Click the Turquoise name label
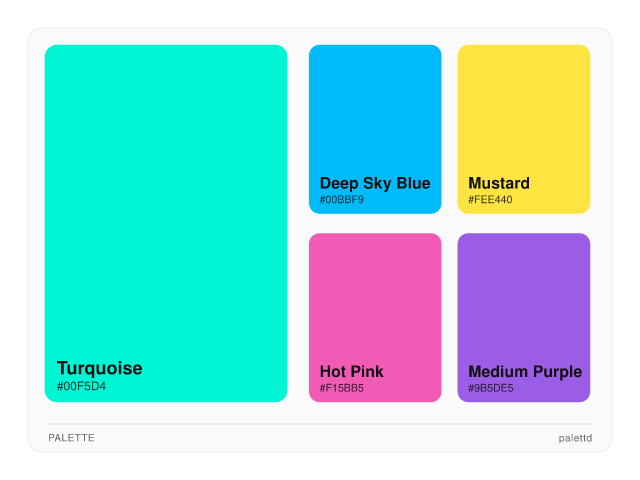Screen dimensions: 640x480 [99, 368]
